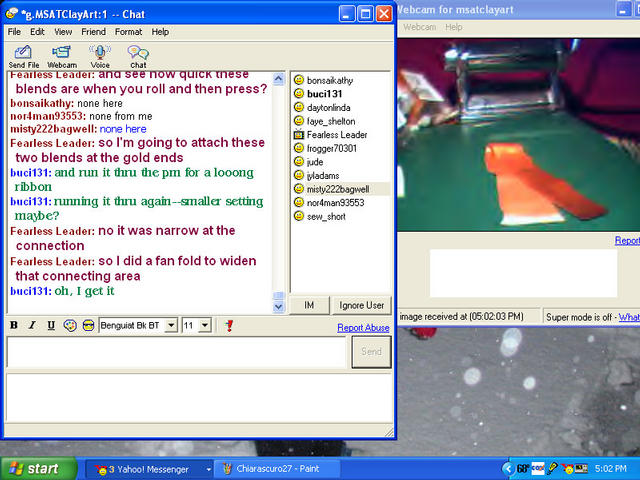This screenshot has height=480, width=640.
Task: Open the Format menu
Action: (x=128, y=32)
